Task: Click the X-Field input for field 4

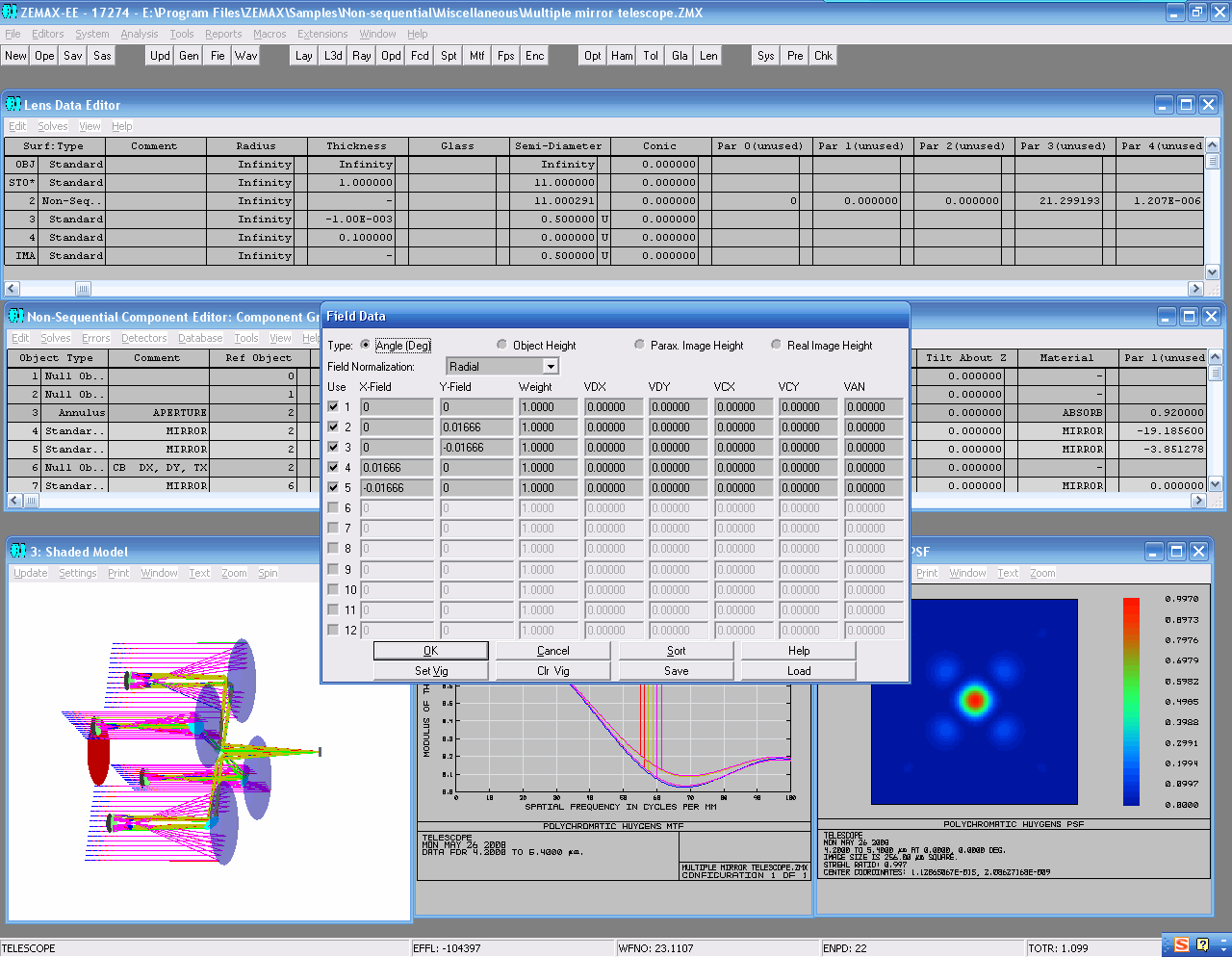Action: click(x=397, y=468)
